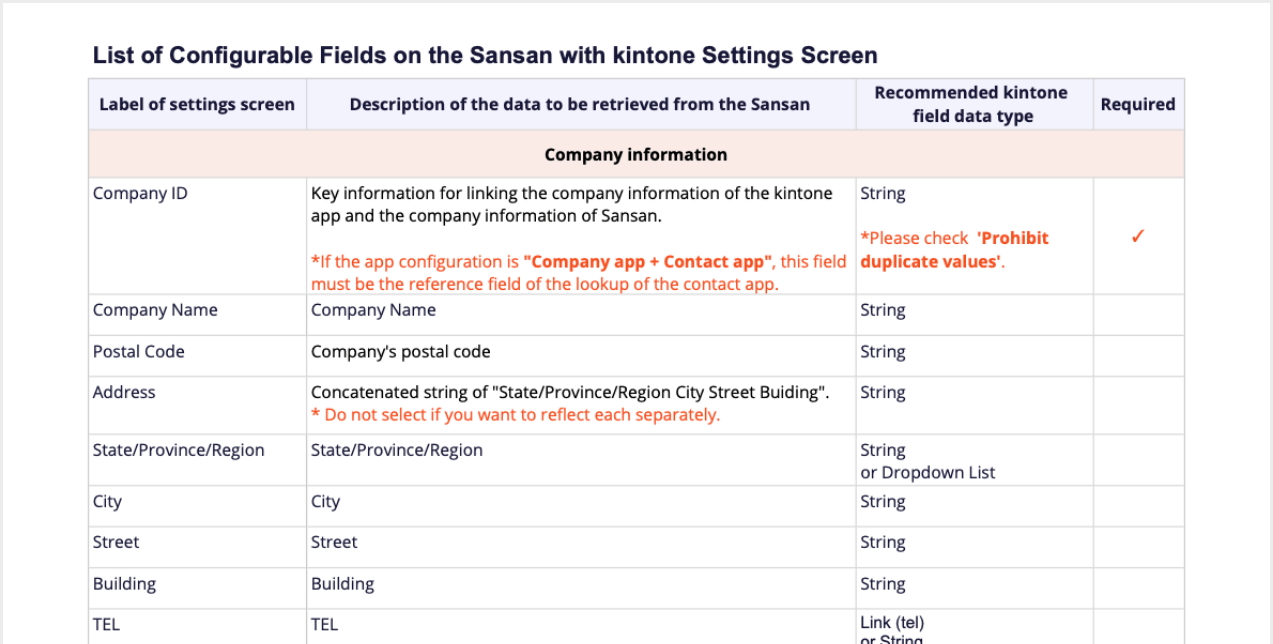
Task: Click the bold "Company app + Contact app" text
Action: [648, 262]
